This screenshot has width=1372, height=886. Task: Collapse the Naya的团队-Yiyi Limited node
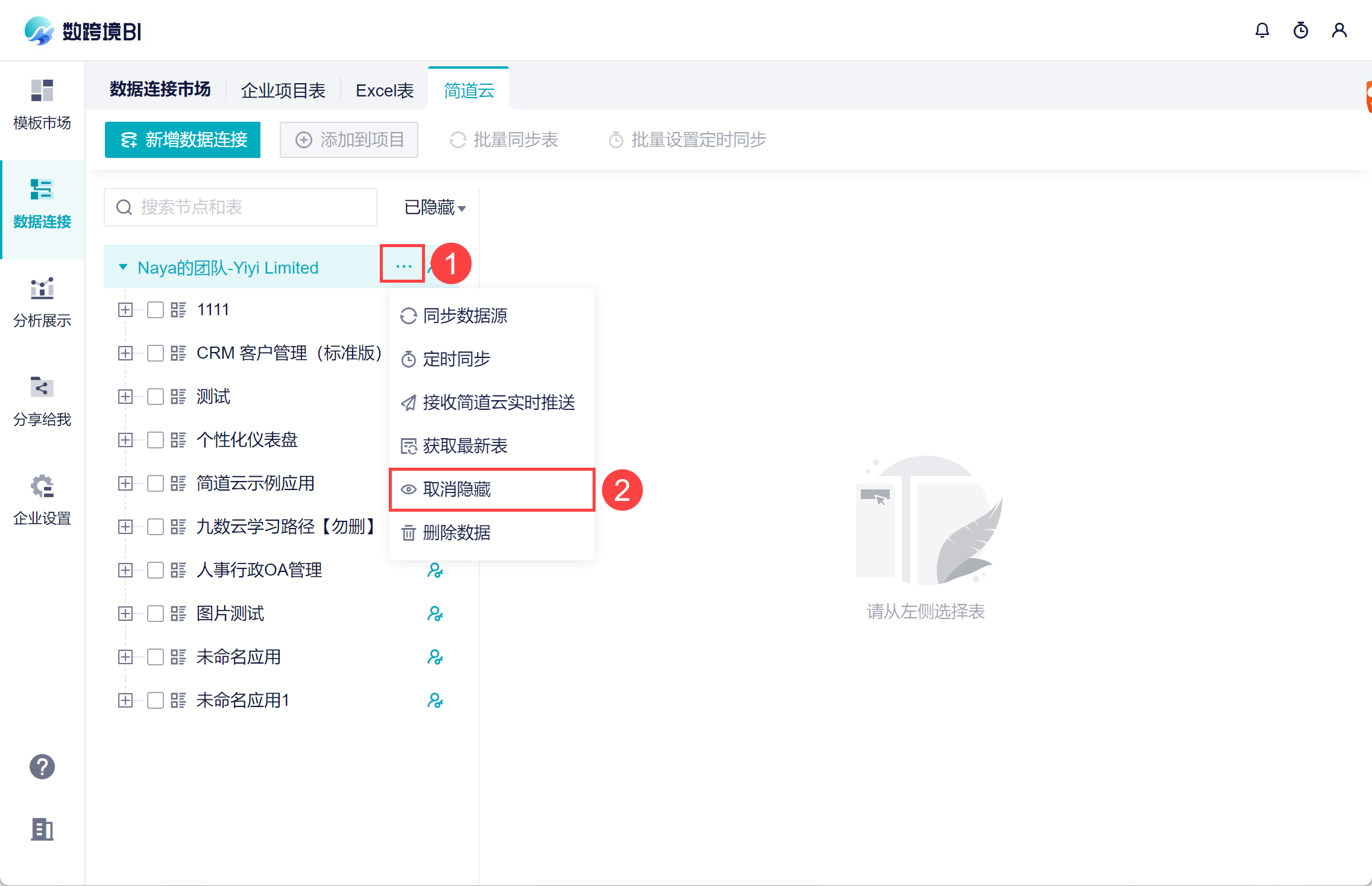pyautogui.click(x=123, y=267)
